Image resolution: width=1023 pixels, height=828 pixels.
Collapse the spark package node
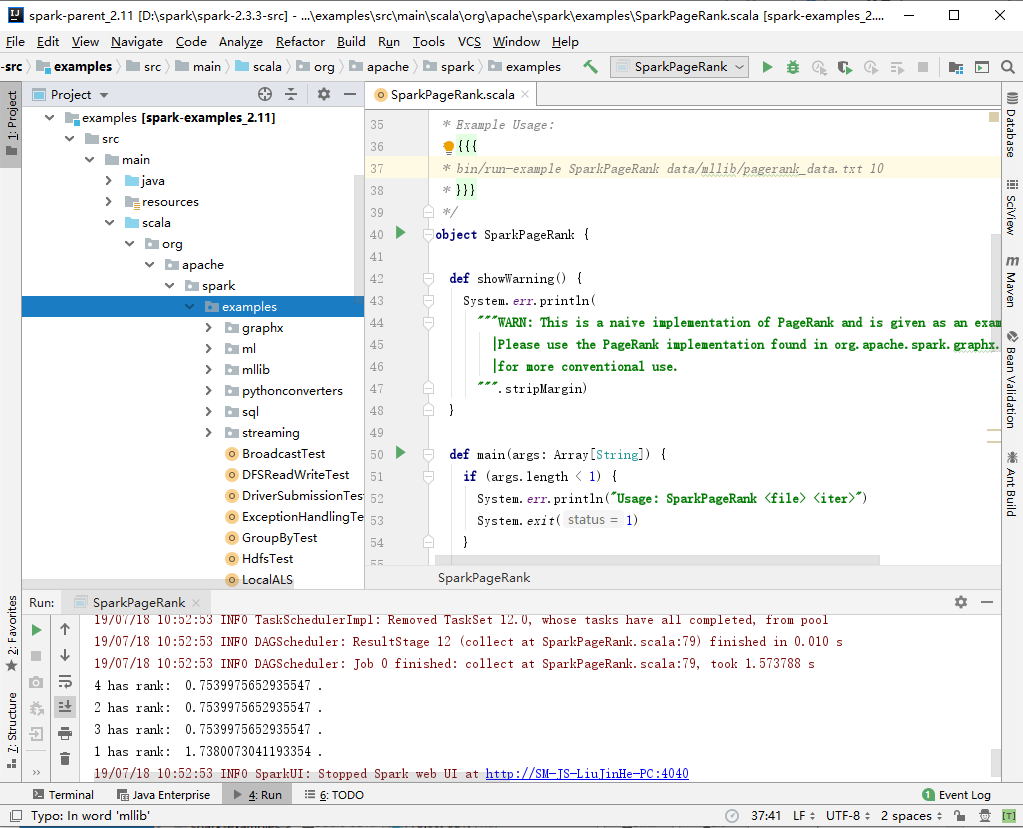[170, 285]
